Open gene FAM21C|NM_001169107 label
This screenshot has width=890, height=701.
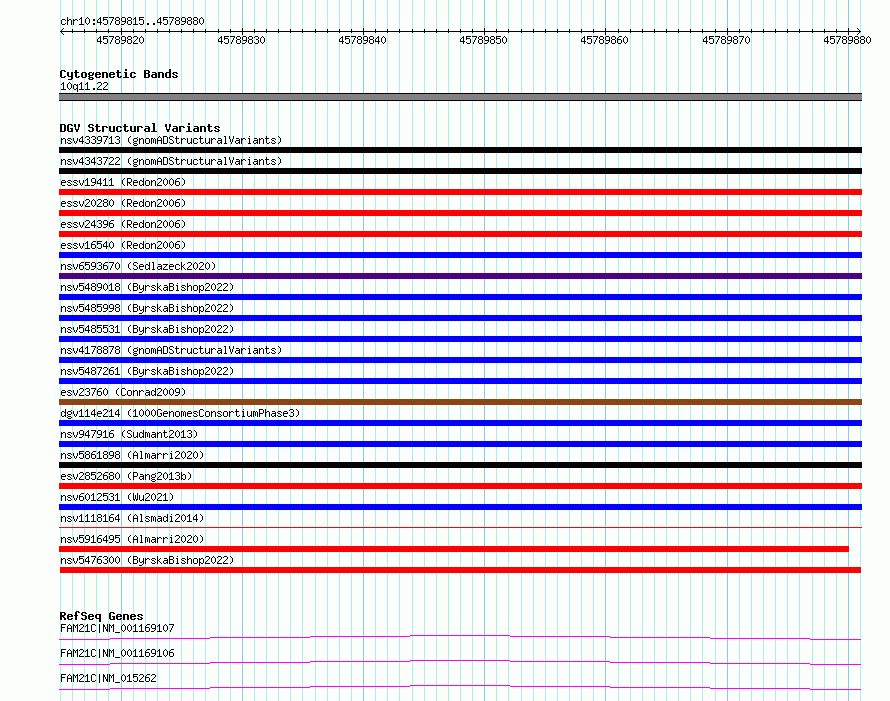[x=117, y=628]
